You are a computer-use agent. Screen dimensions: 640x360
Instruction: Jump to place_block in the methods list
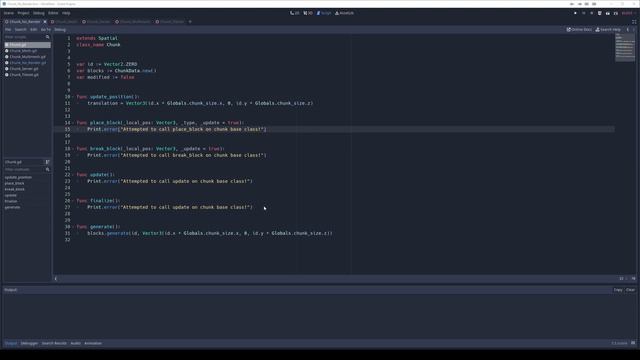tap(14, 183)
